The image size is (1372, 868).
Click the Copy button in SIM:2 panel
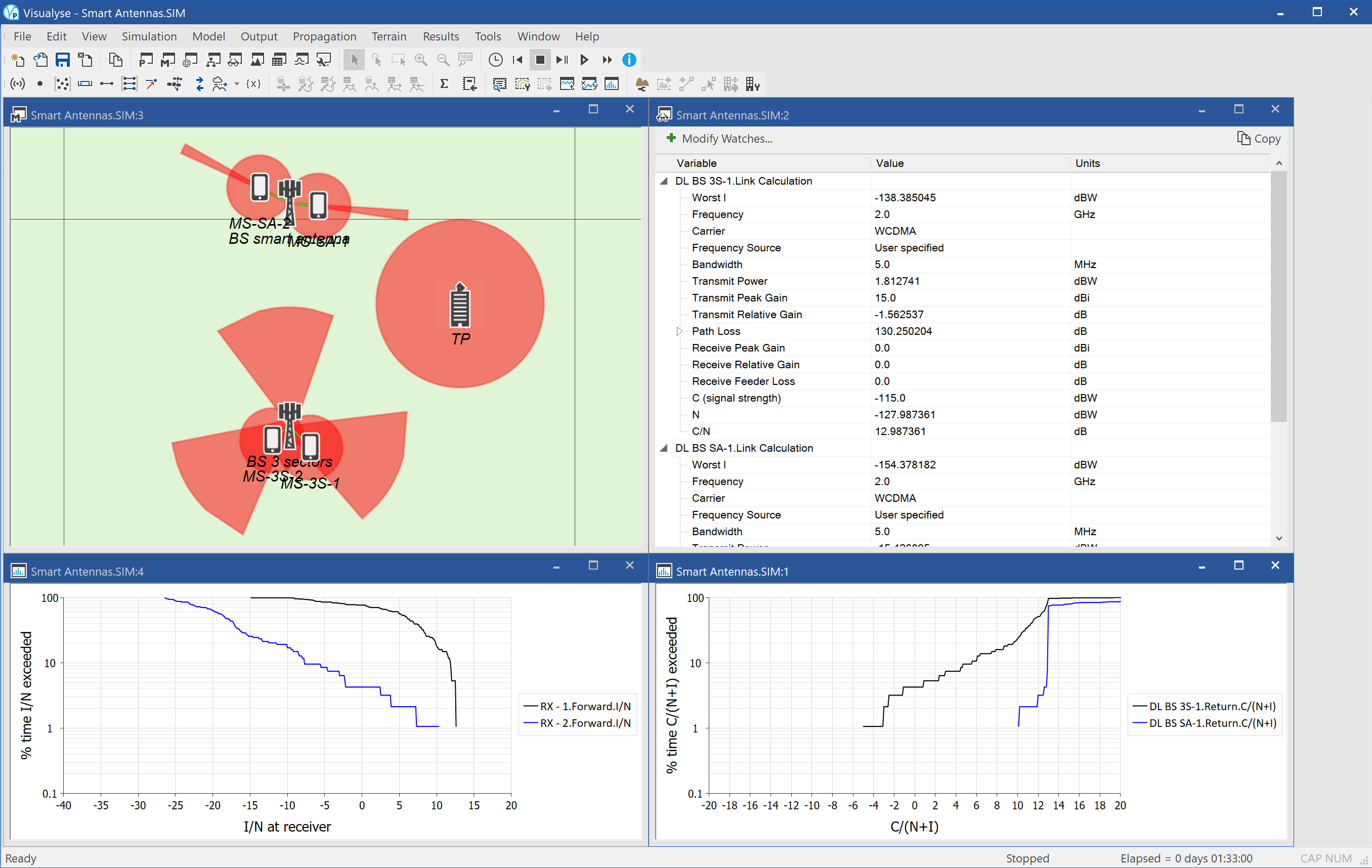1257,139
